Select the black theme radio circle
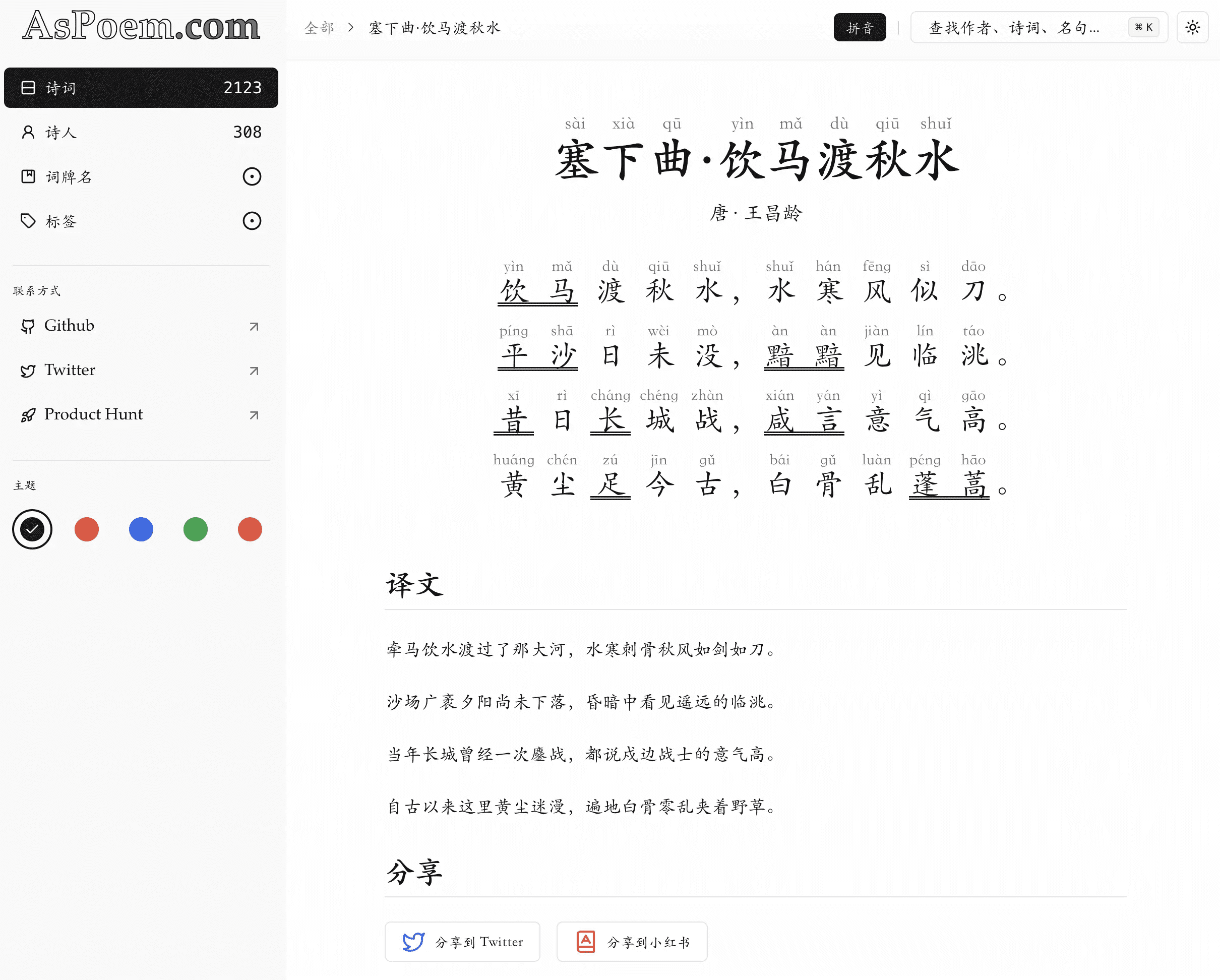 (32, 529)
